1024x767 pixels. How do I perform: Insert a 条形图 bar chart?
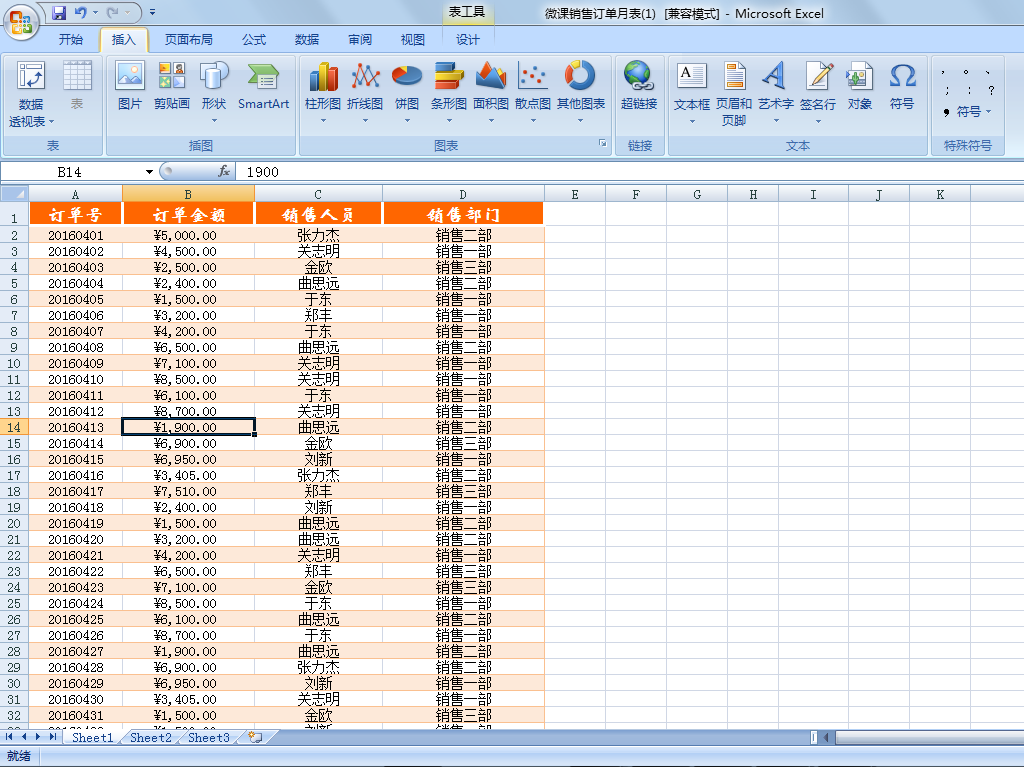click(x=449, y=91)
